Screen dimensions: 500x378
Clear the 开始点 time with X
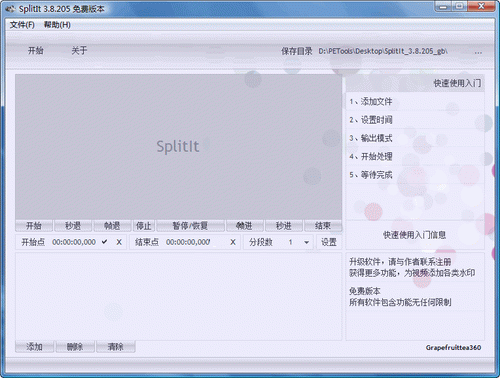(119, 242)
